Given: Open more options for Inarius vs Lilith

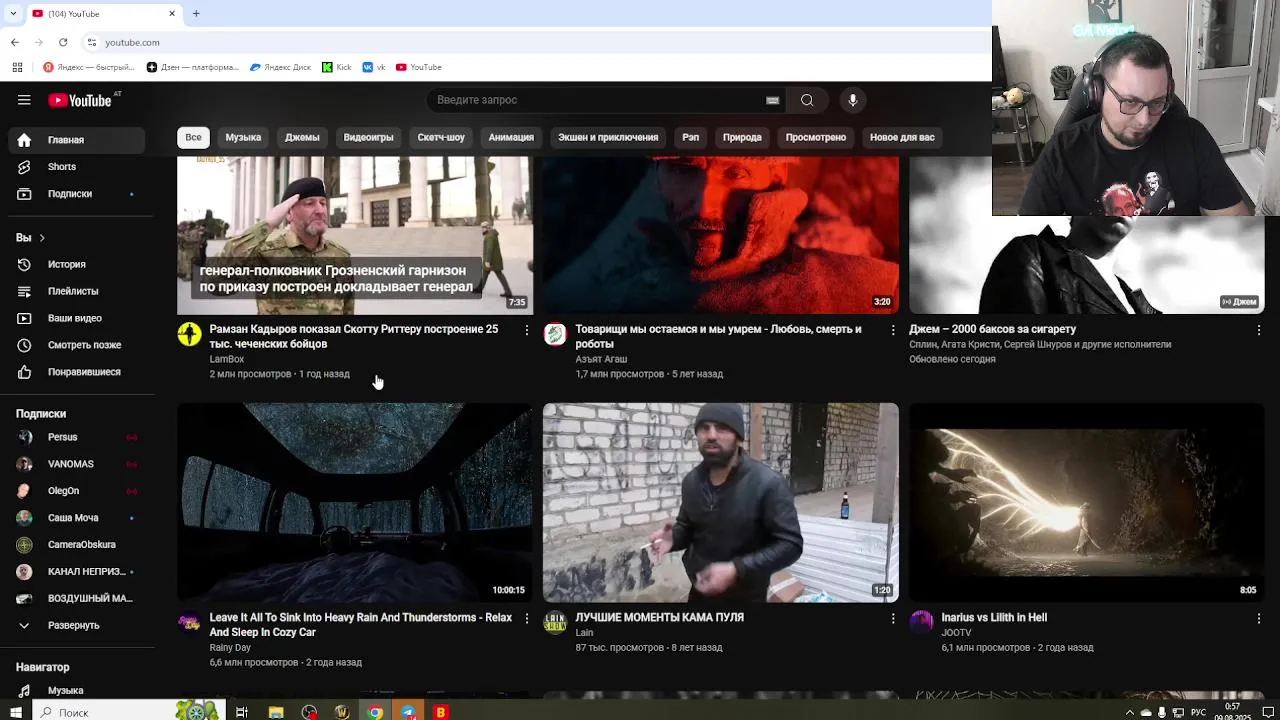Looking at the screenshot, I should pyautogui.click(x=1259, y=619).
